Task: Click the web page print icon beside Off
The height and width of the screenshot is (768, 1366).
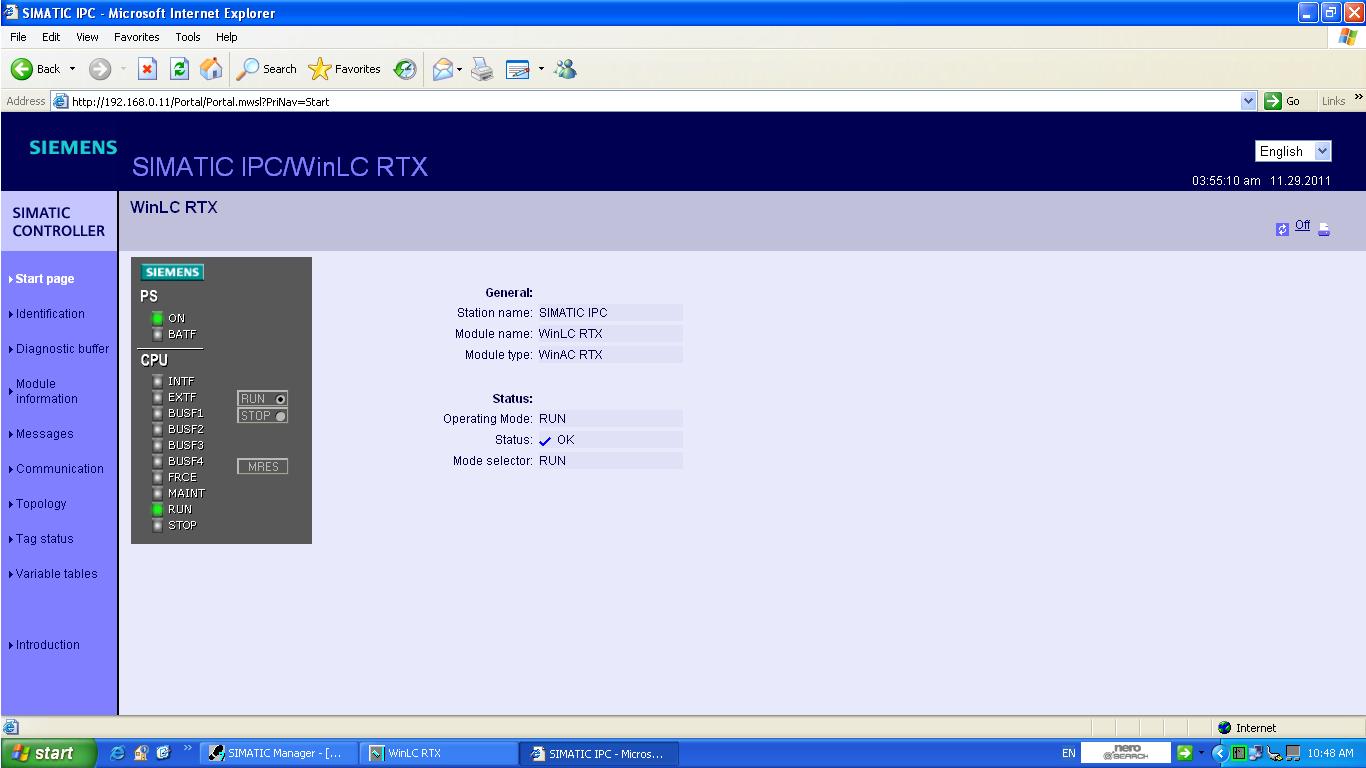Action: point(1324,229)
